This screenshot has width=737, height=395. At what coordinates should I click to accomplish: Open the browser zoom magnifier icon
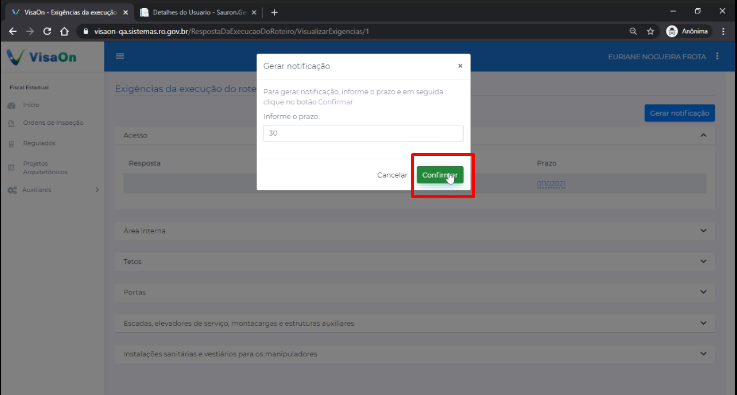tap(633, 32)
